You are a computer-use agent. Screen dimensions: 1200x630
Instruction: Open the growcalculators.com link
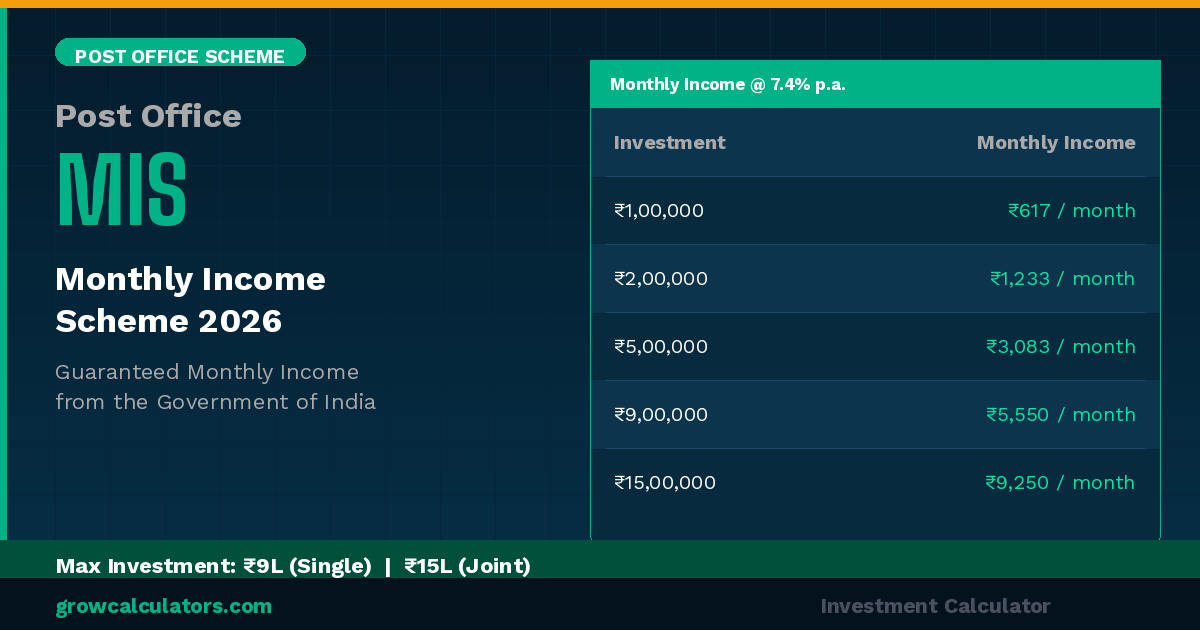163,606
